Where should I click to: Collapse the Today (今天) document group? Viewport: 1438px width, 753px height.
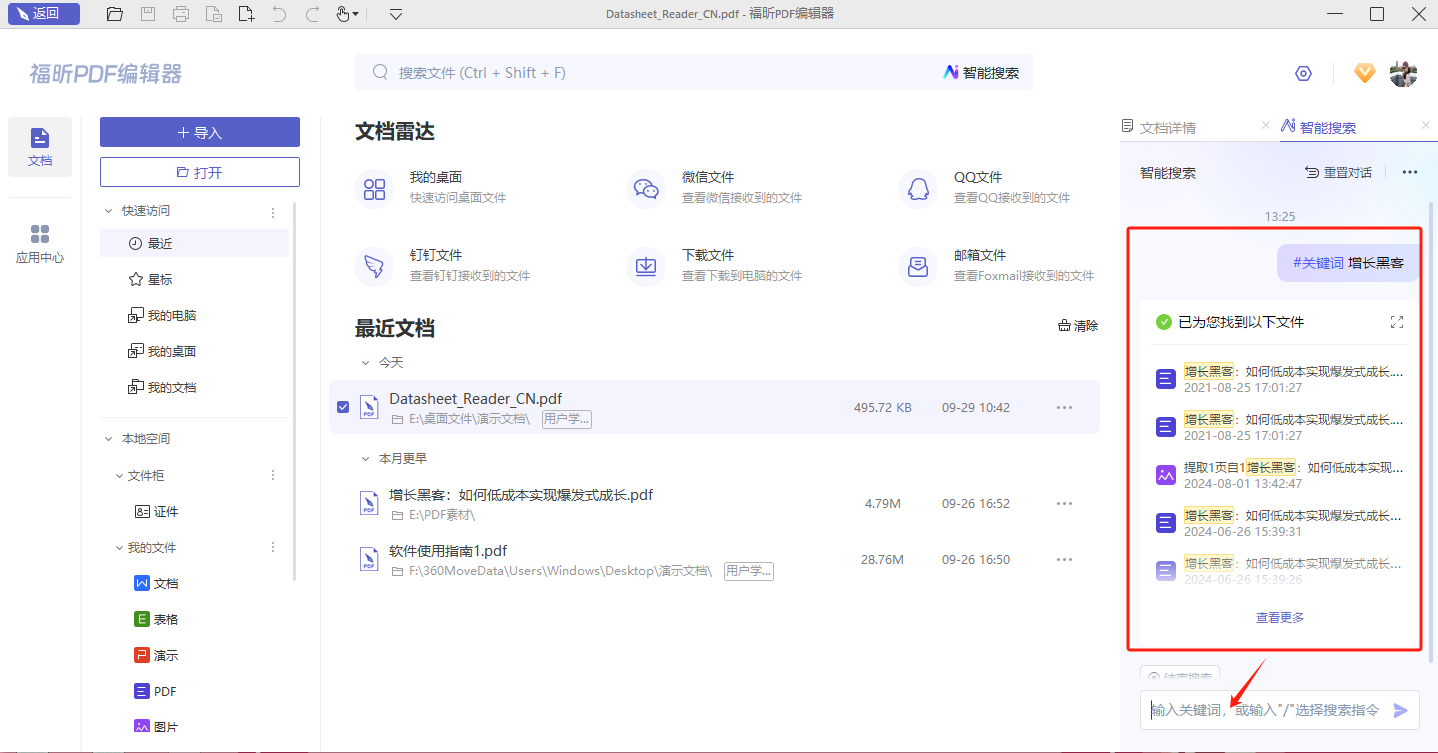[x=366, y=363]
